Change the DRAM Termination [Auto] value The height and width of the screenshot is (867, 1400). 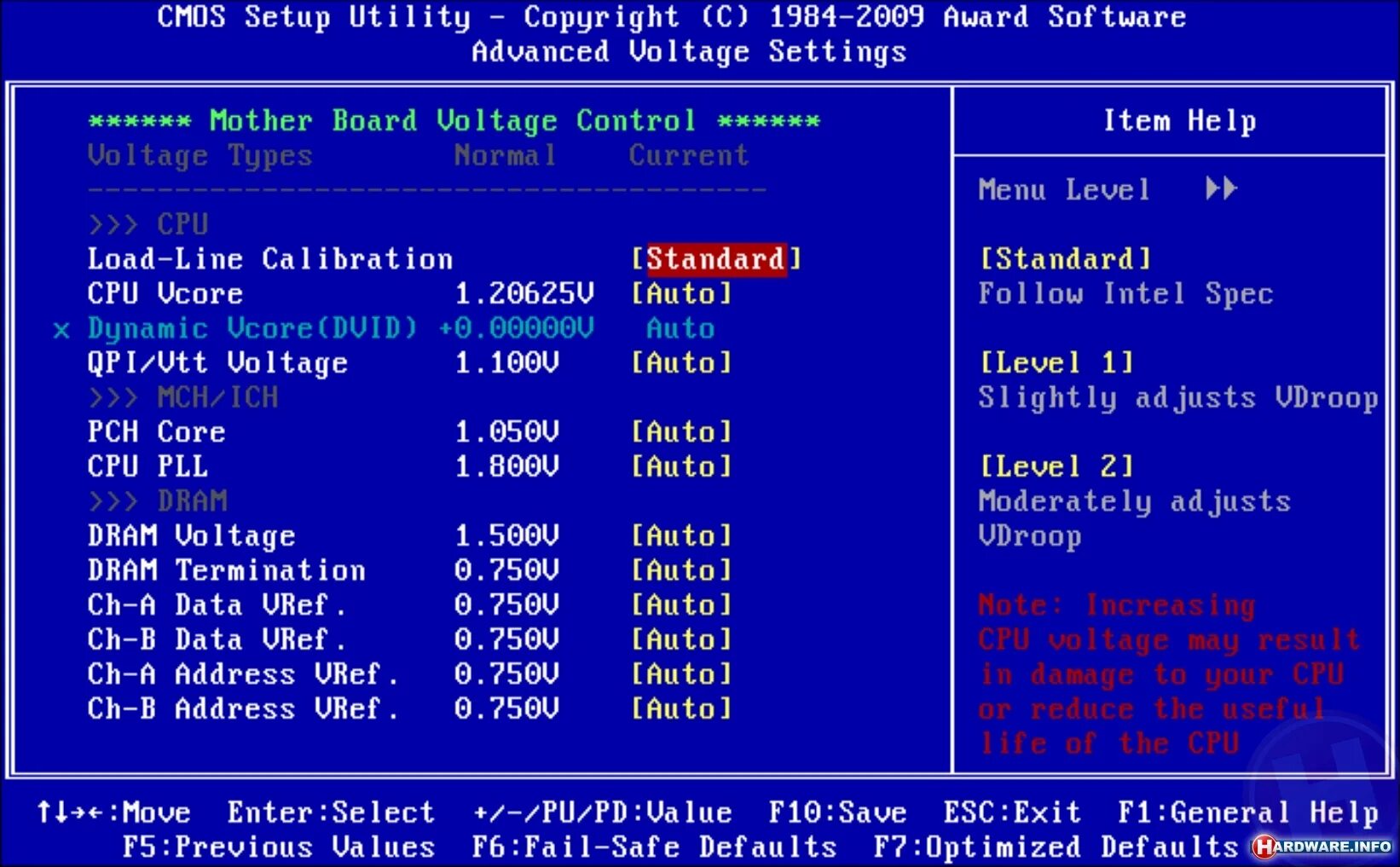click(x=681, y=570)
